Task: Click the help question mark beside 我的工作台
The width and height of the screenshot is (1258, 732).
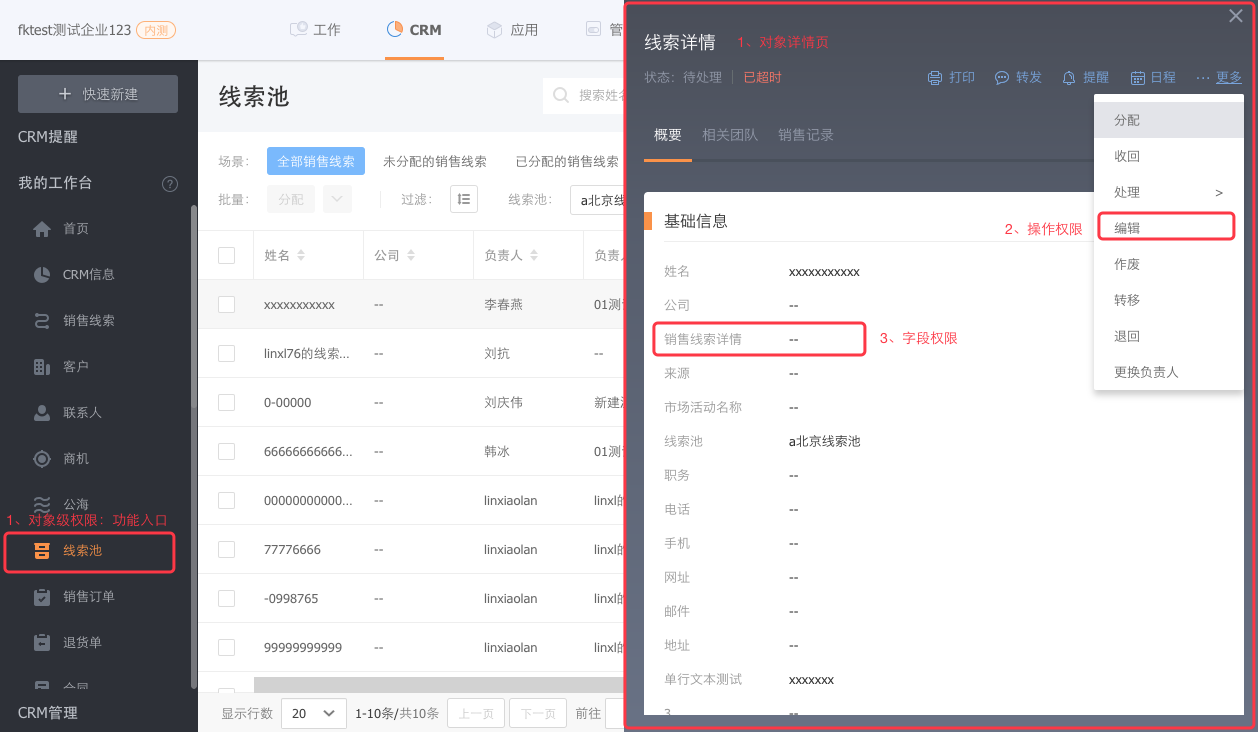Action: coord(170,184)
